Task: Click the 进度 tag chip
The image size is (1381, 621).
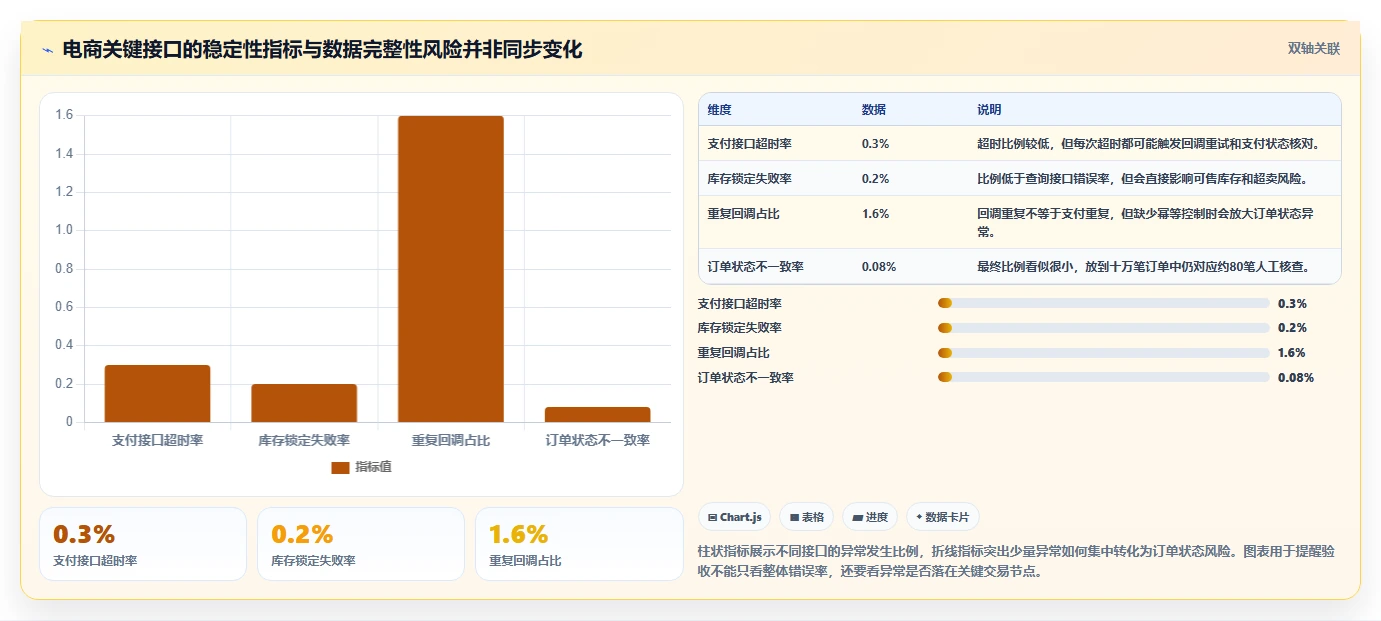Action: [870, 517]
